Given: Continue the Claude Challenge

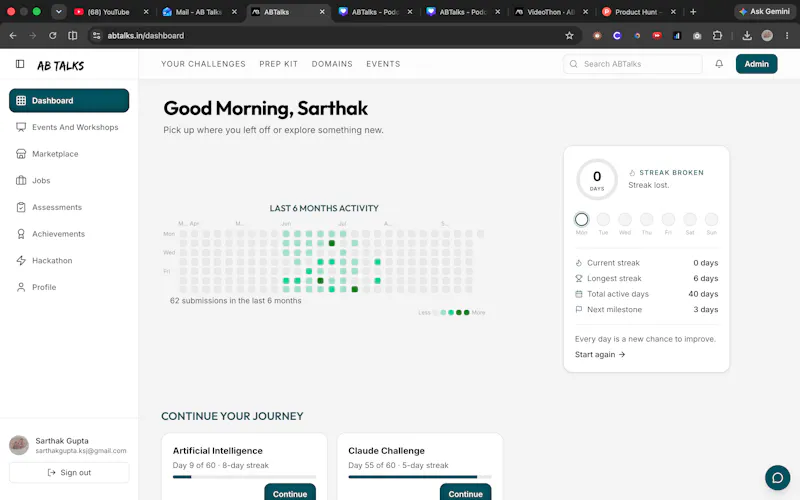Looking at the screenshot, I should (x=465, y=493).
